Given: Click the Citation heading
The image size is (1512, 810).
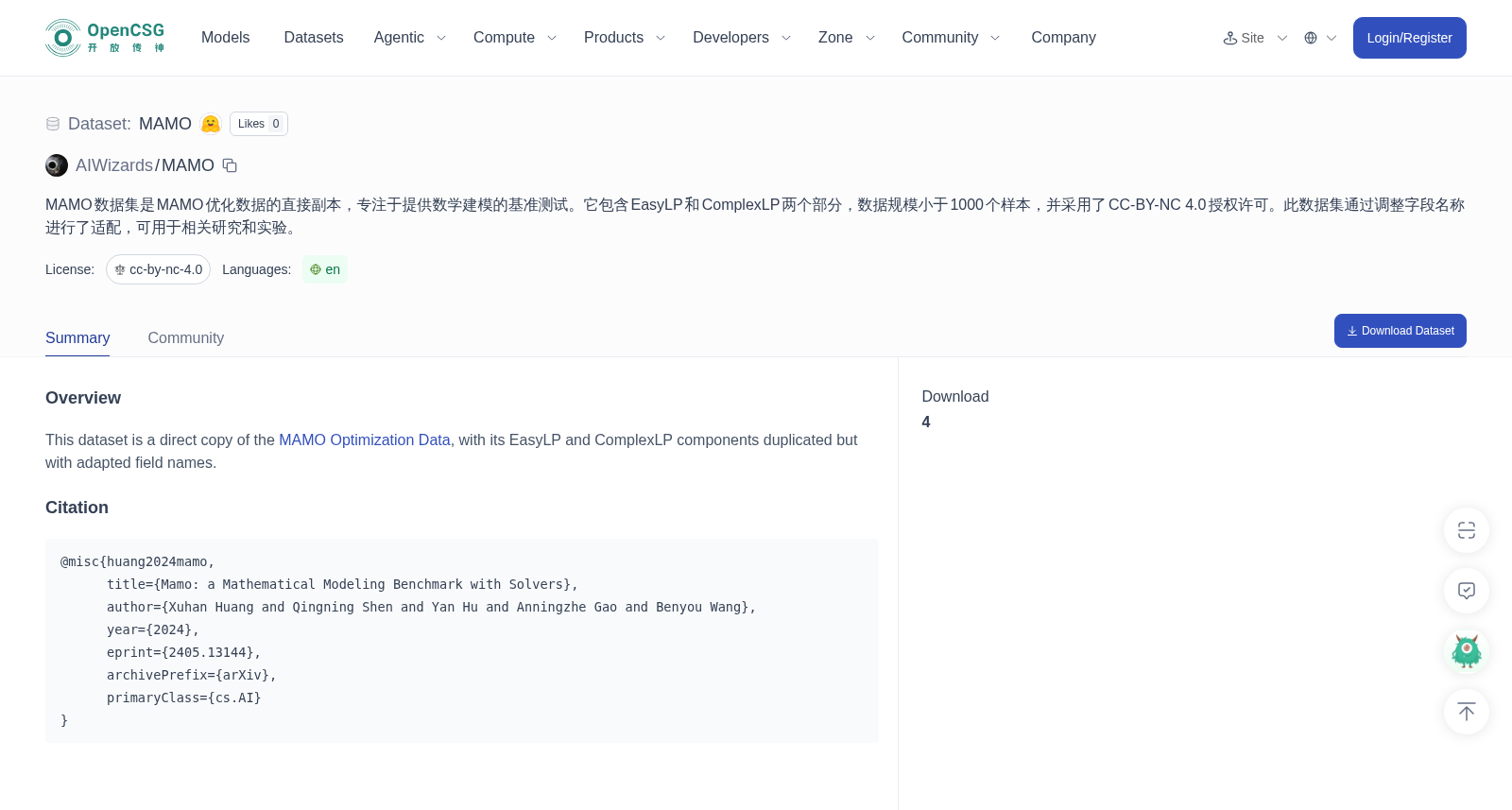Looking at the screenshot, I should pos(77,508).
